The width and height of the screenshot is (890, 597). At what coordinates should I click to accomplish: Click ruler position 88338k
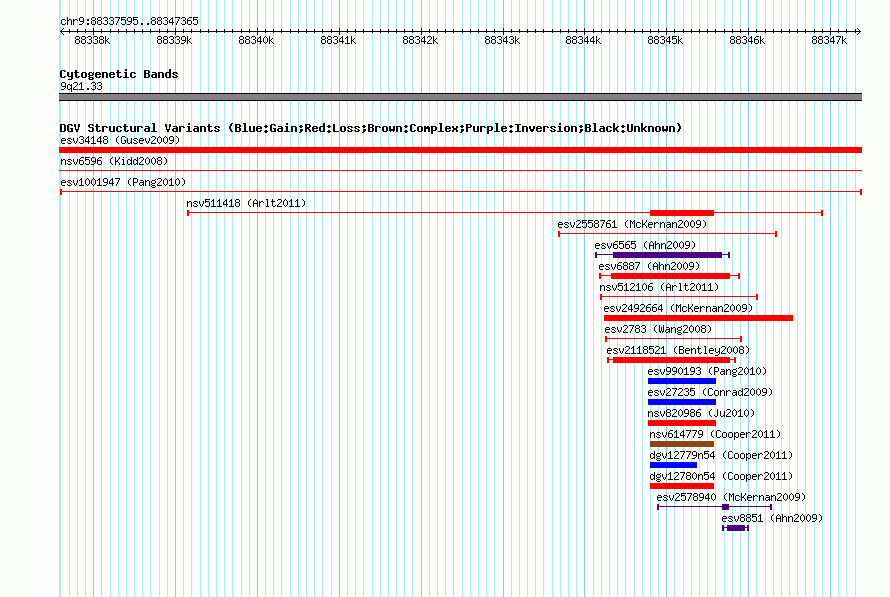[93, 40]
